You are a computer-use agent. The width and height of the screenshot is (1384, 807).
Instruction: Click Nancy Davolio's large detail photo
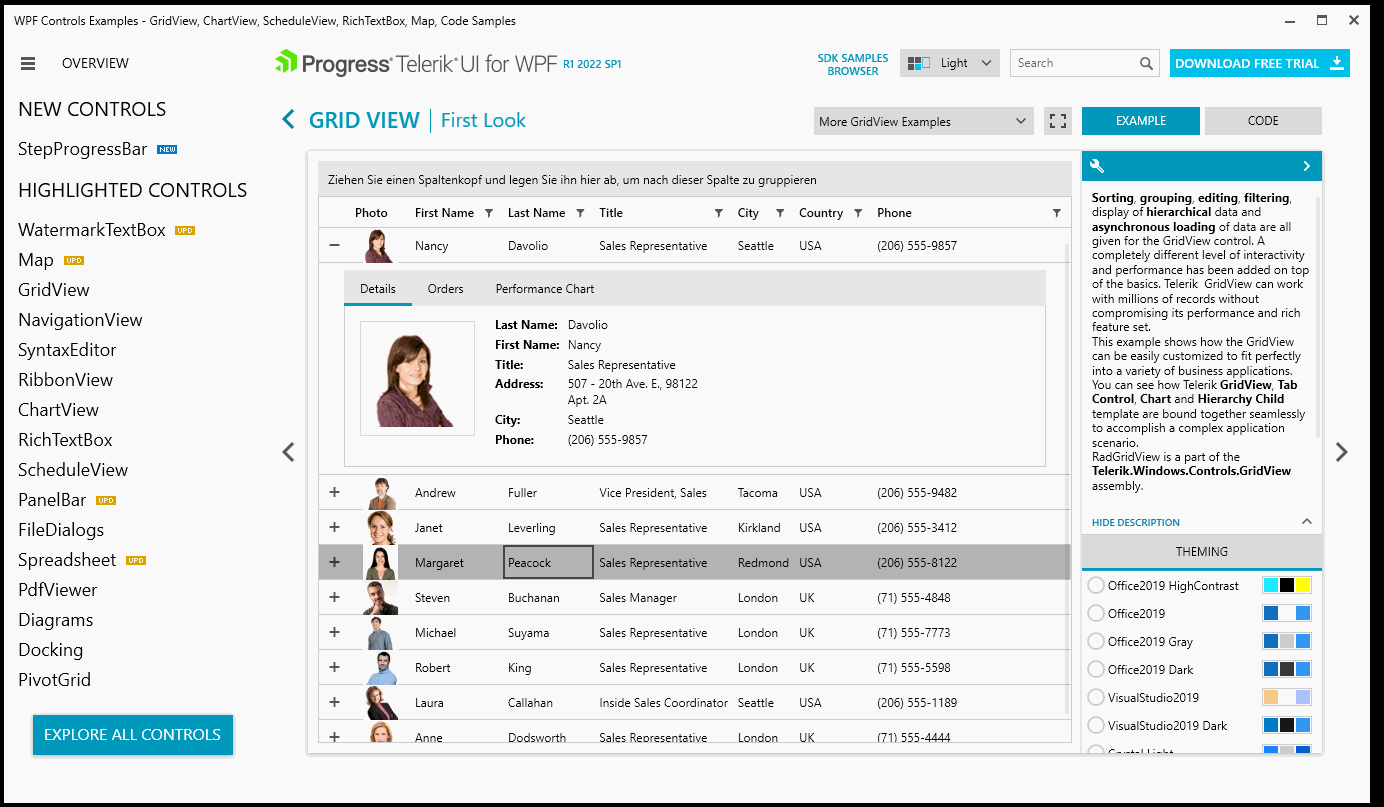click(417, 378)
